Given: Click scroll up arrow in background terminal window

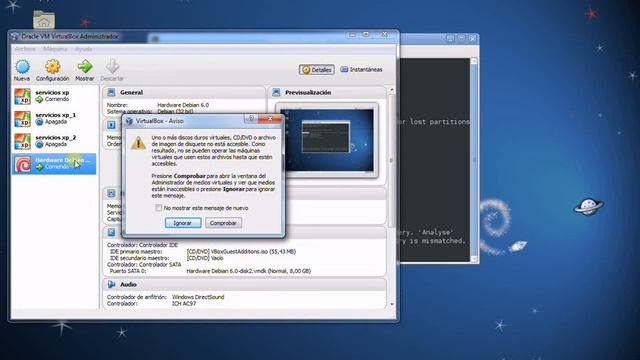Looking at the screenshot, I should [x=474, y=61].
